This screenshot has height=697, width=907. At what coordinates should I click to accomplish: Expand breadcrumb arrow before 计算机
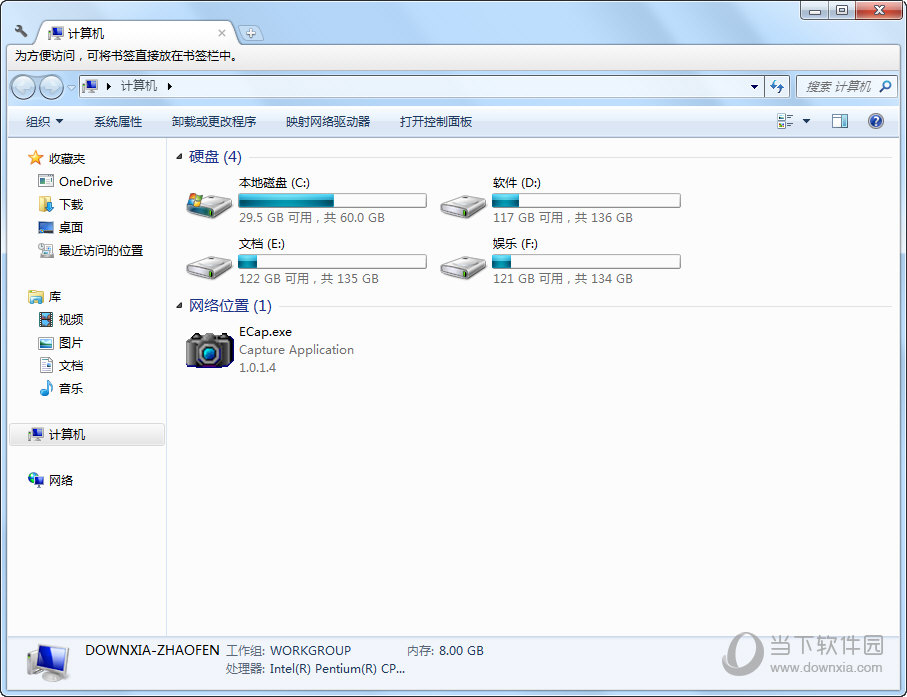point(108,87)
